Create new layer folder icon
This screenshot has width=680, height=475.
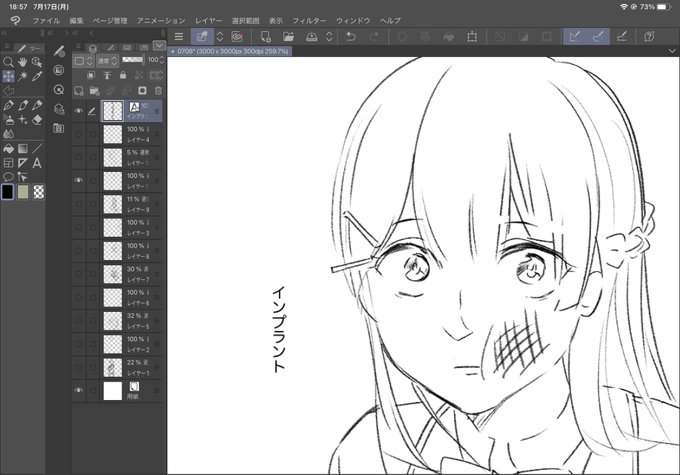click(x=94, y=91)
